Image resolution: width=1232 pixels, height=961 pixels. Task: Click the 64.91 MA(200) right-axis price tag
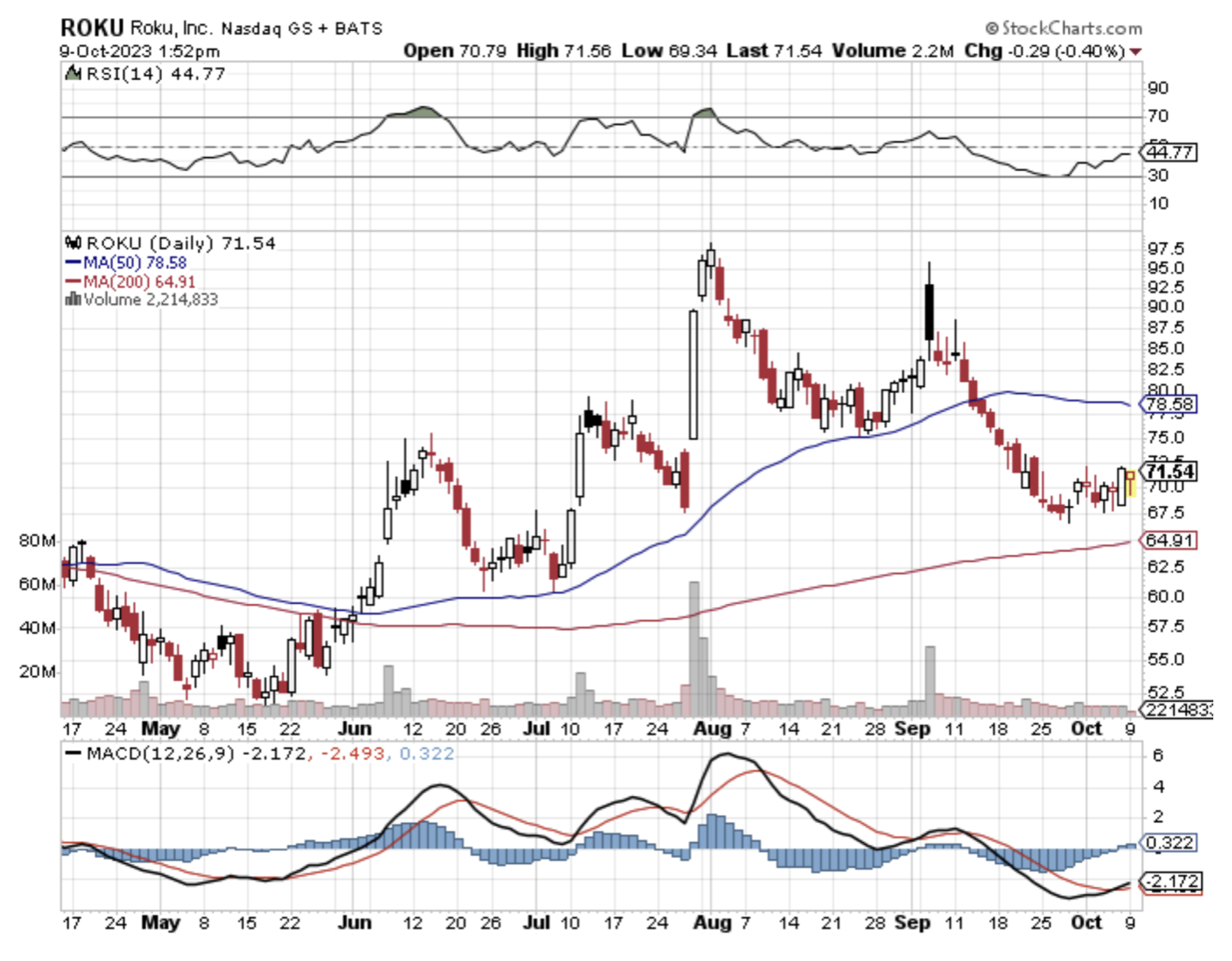[x=1169, y=541]
